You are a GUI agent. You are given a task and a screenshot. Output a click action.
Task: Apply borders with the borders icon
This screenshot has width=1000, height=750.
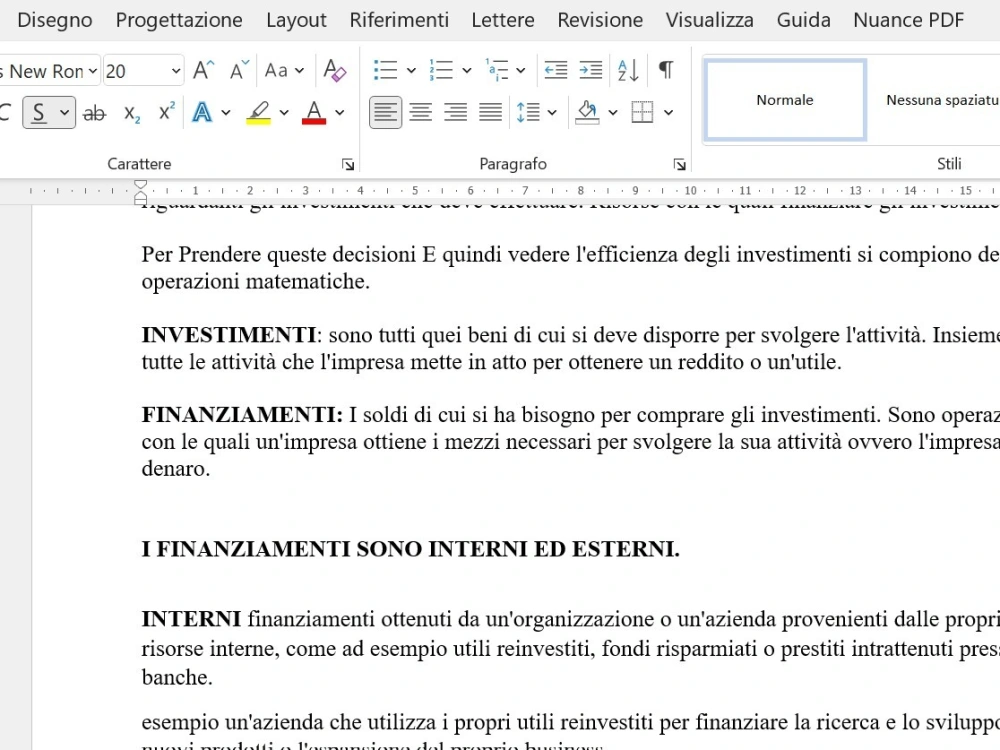point(642,113)
